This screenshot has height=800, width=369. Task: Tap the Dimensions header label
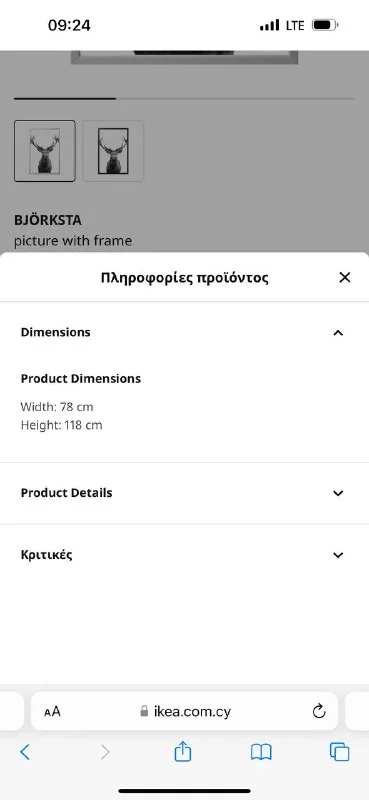56,332
